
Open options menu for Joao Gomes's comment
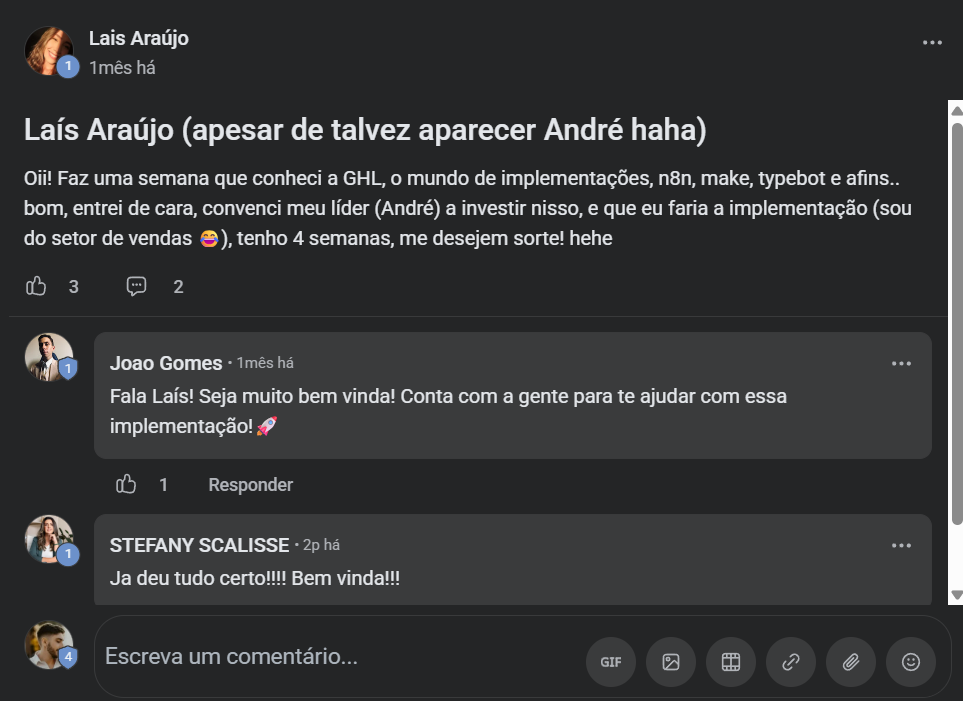pos(901,363)
